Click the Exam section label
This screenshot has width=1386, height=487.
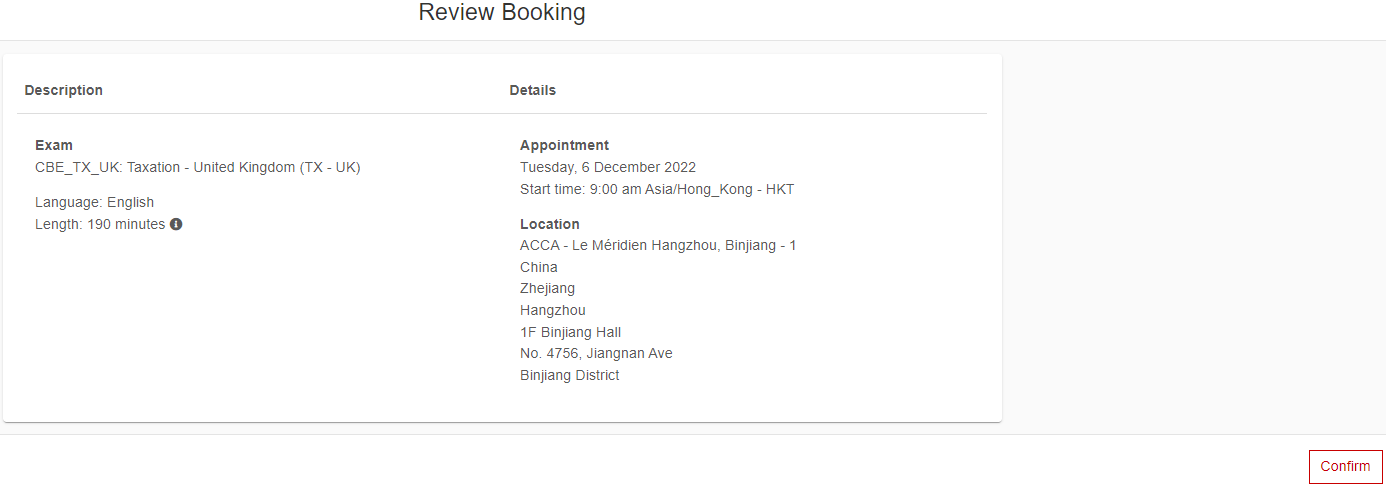pyautogui.click(x=54, y=145)
